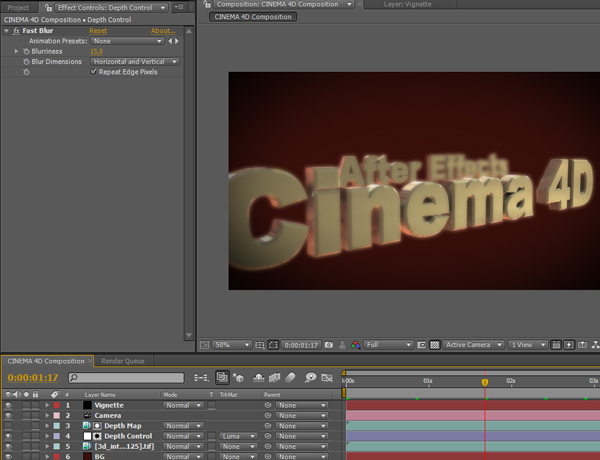Open Depth Map blending mode dropdown
Image resolution: width=600 pixels, height=460 pixels.
click(183, 426)
